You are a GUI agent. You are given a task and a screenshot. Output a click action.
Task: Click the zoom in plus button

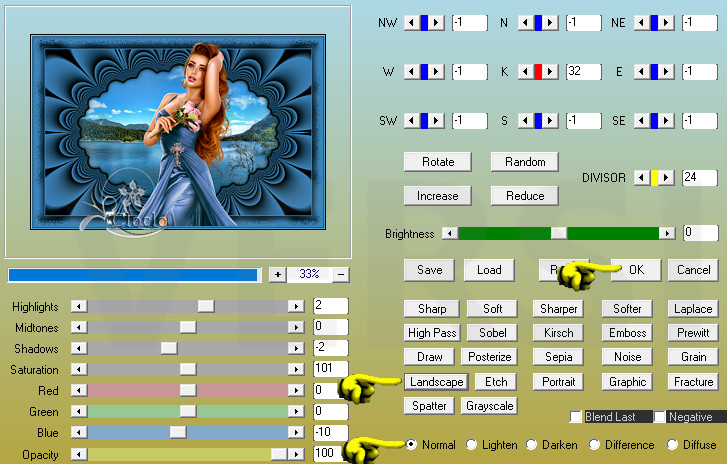tap(277, 274)
